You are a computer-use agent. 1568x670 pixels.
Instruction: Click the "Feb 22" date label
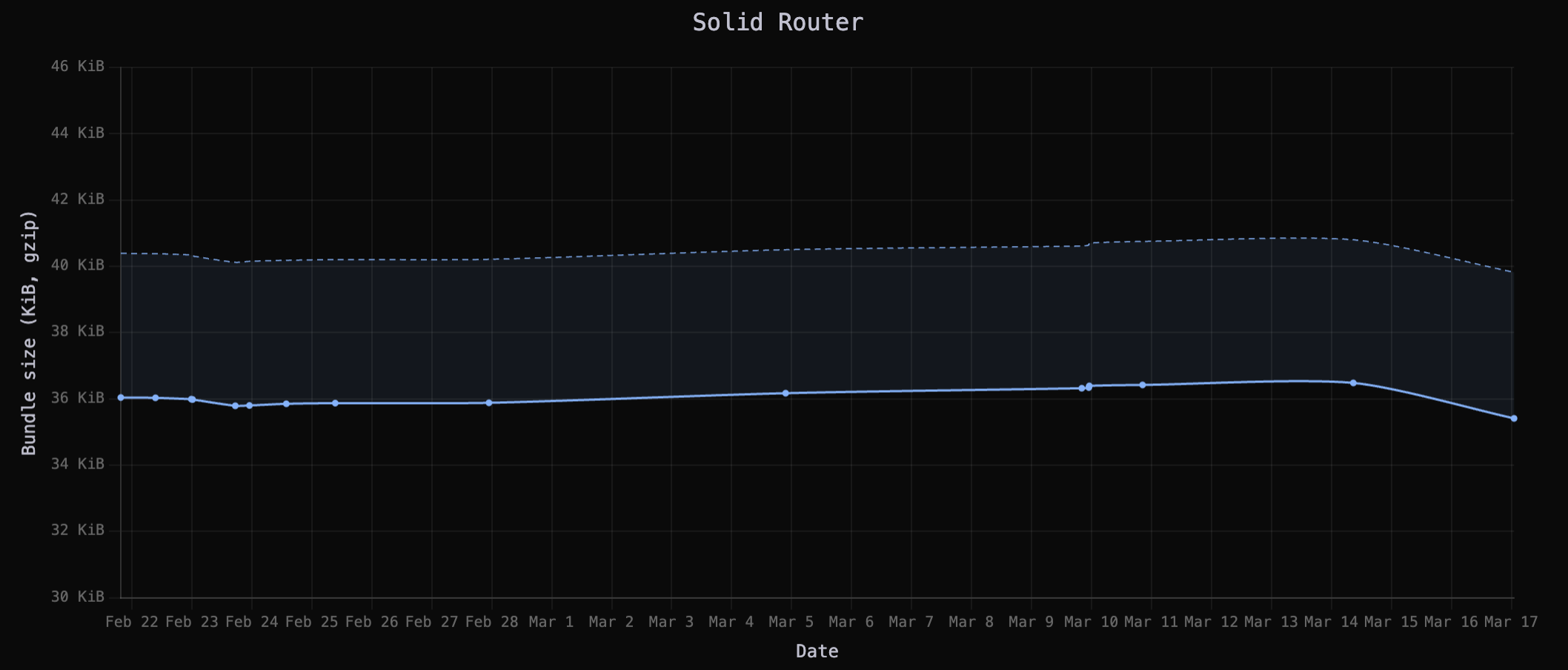[132, 622]
